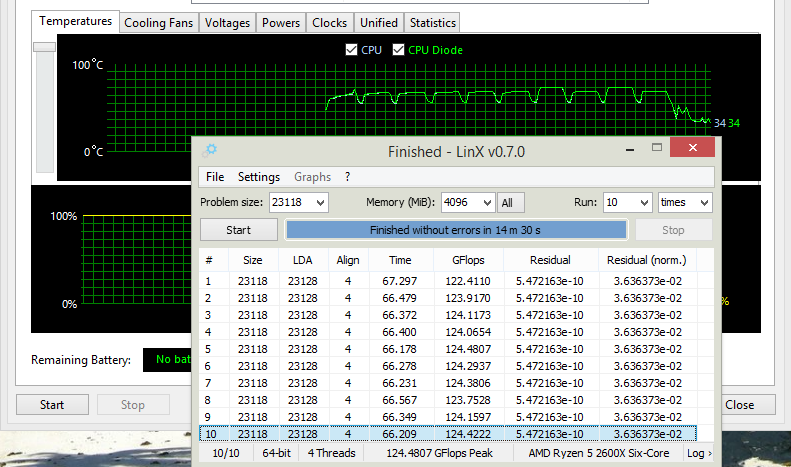Switch to the Temperatures tab
Screen dimensions: 791x467
[76, 21]
